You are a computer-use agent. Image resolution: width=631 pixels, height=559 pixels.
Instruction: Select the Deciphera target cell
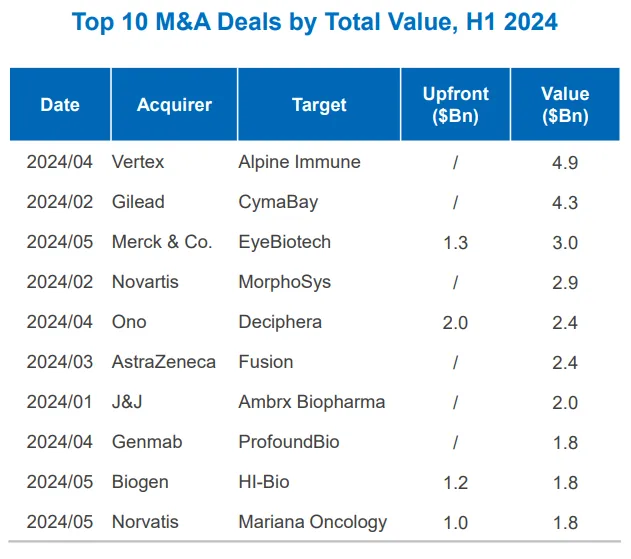point(280,322)
